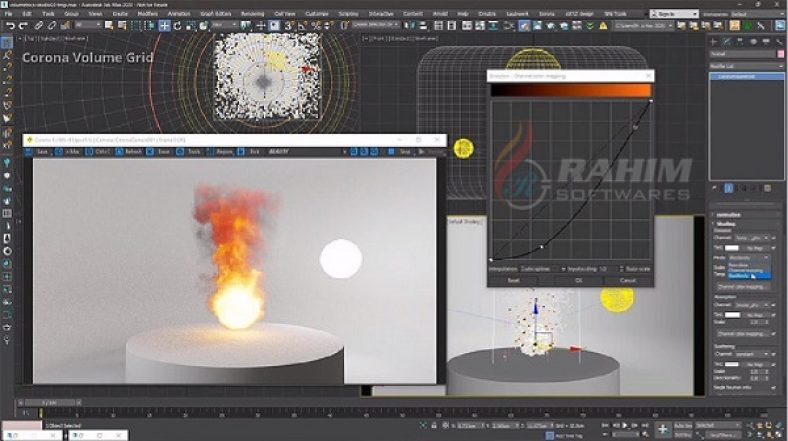Click the Reset button in mapping dialog

click(x=514, y=280)
